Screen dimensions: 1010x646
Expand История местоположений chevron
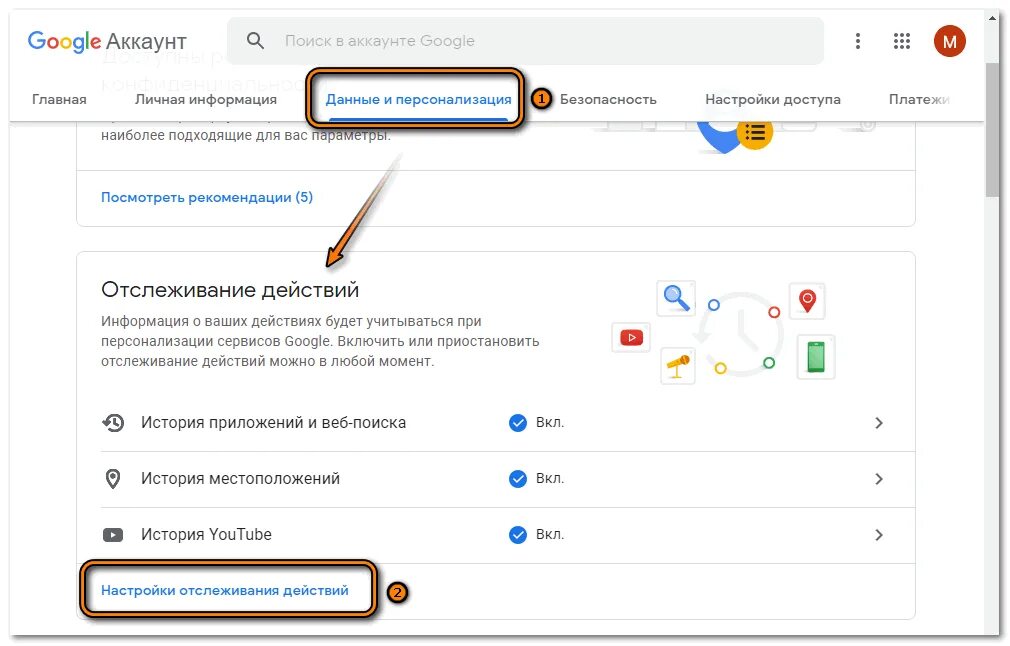pos(879,479)
